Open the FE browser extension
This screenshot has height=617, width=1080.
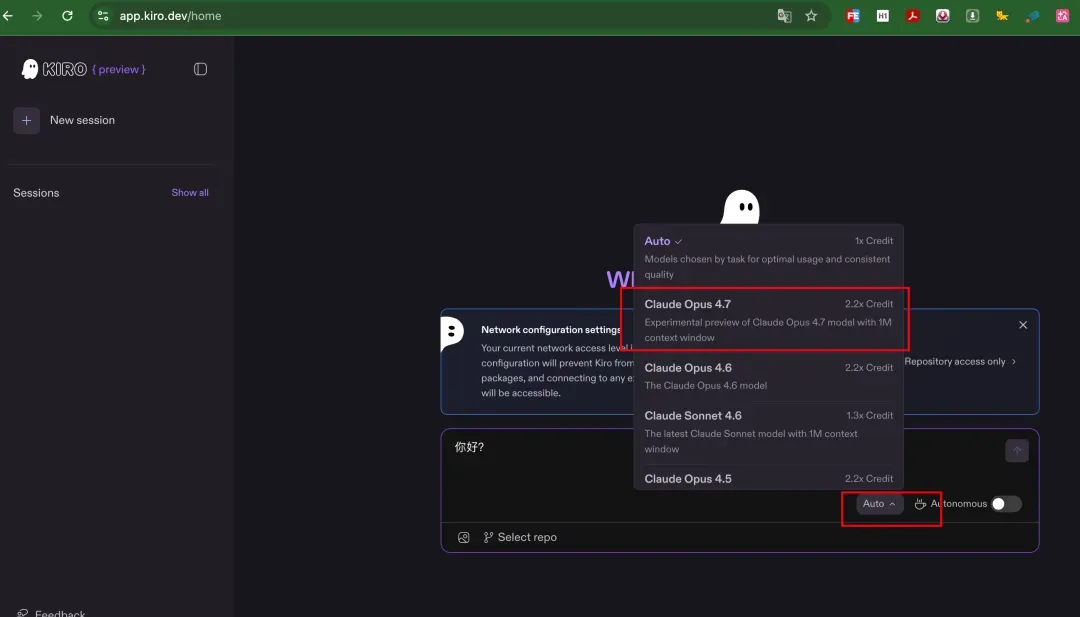tap(853, 16)
